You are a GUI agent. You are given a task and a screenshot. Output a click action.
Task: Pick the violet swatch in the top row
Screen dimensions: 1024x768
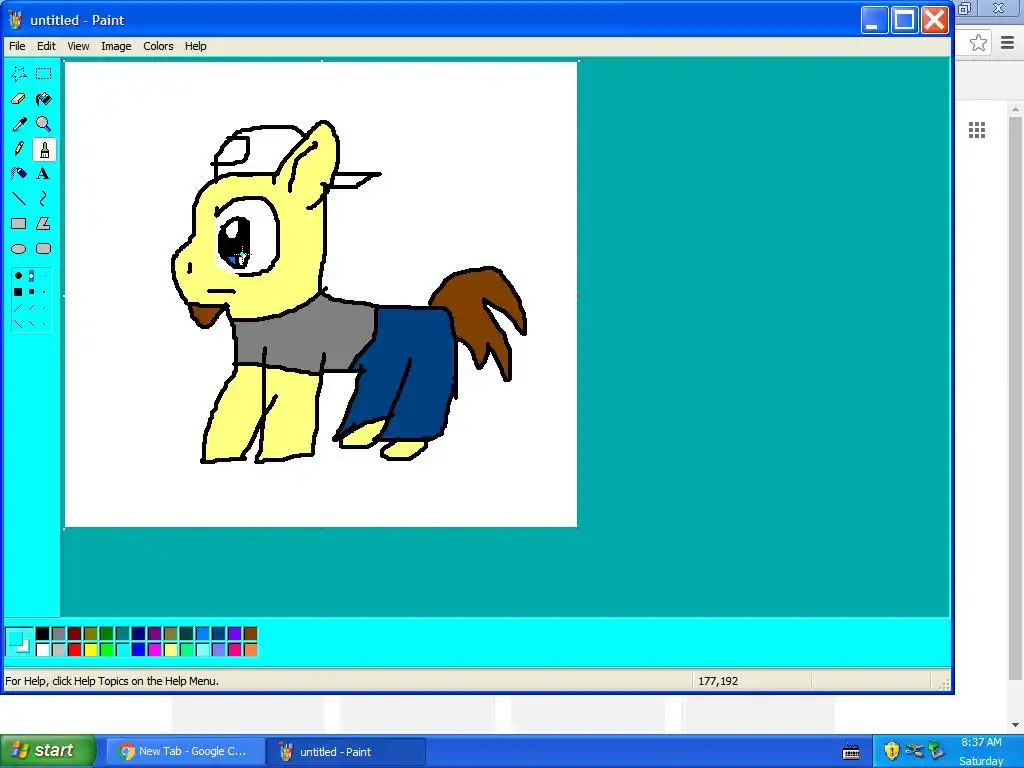234,633
